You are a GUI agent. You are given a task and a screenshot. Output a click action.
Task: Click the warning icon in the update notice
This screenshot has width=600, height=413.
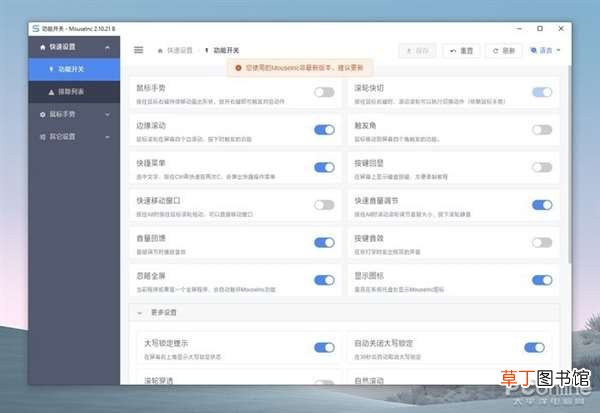[x=238, y=68]
